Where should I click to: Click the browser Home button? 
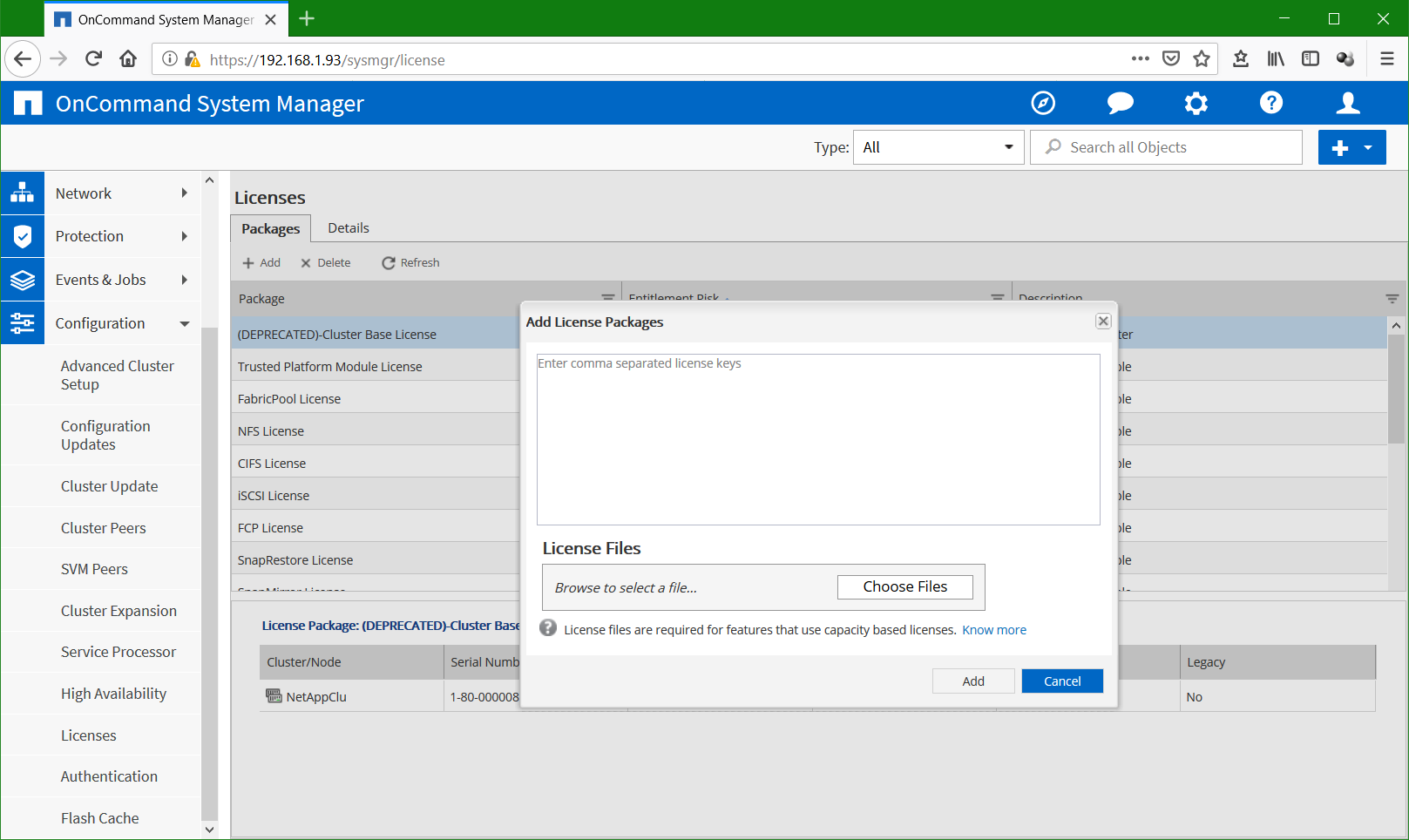(x=128, y=59)
